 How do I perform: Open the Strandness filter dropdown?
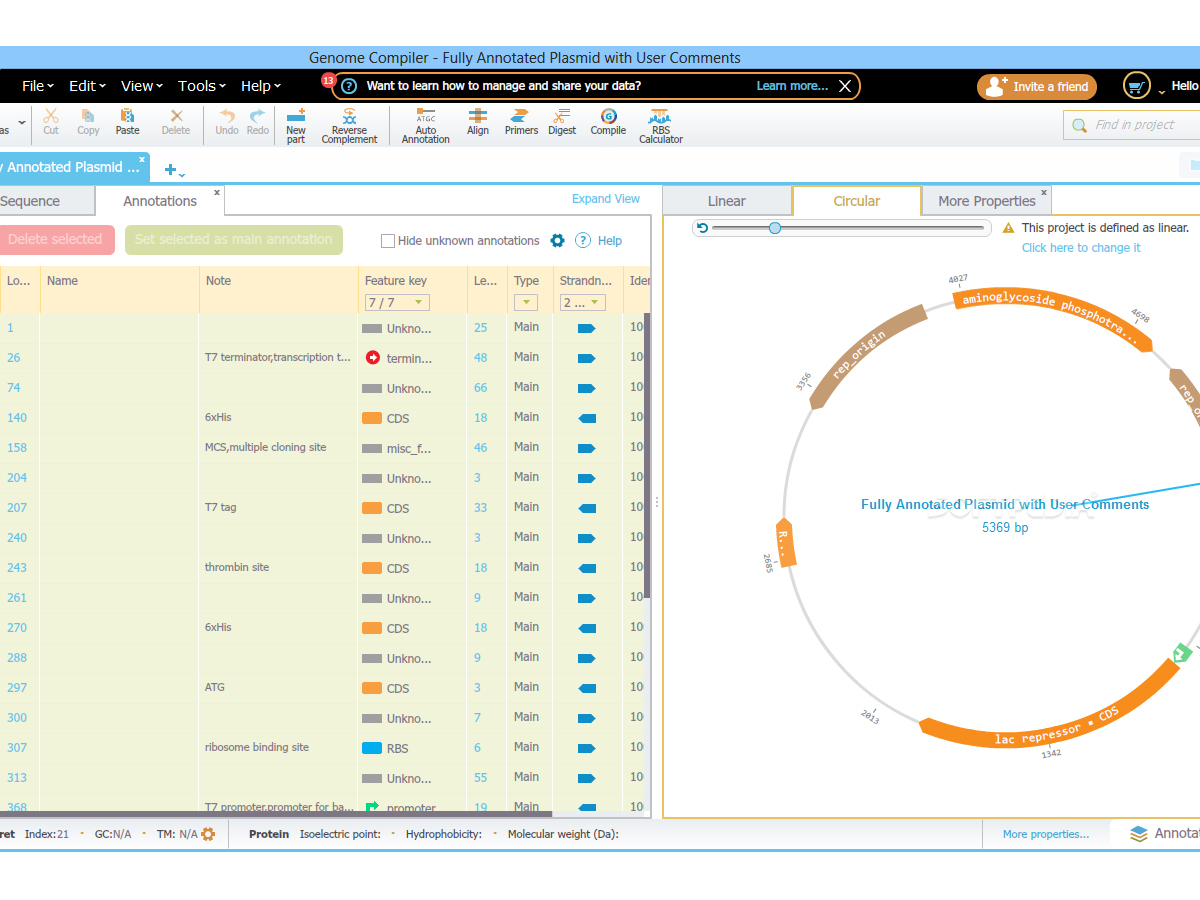tap(583, 302)
